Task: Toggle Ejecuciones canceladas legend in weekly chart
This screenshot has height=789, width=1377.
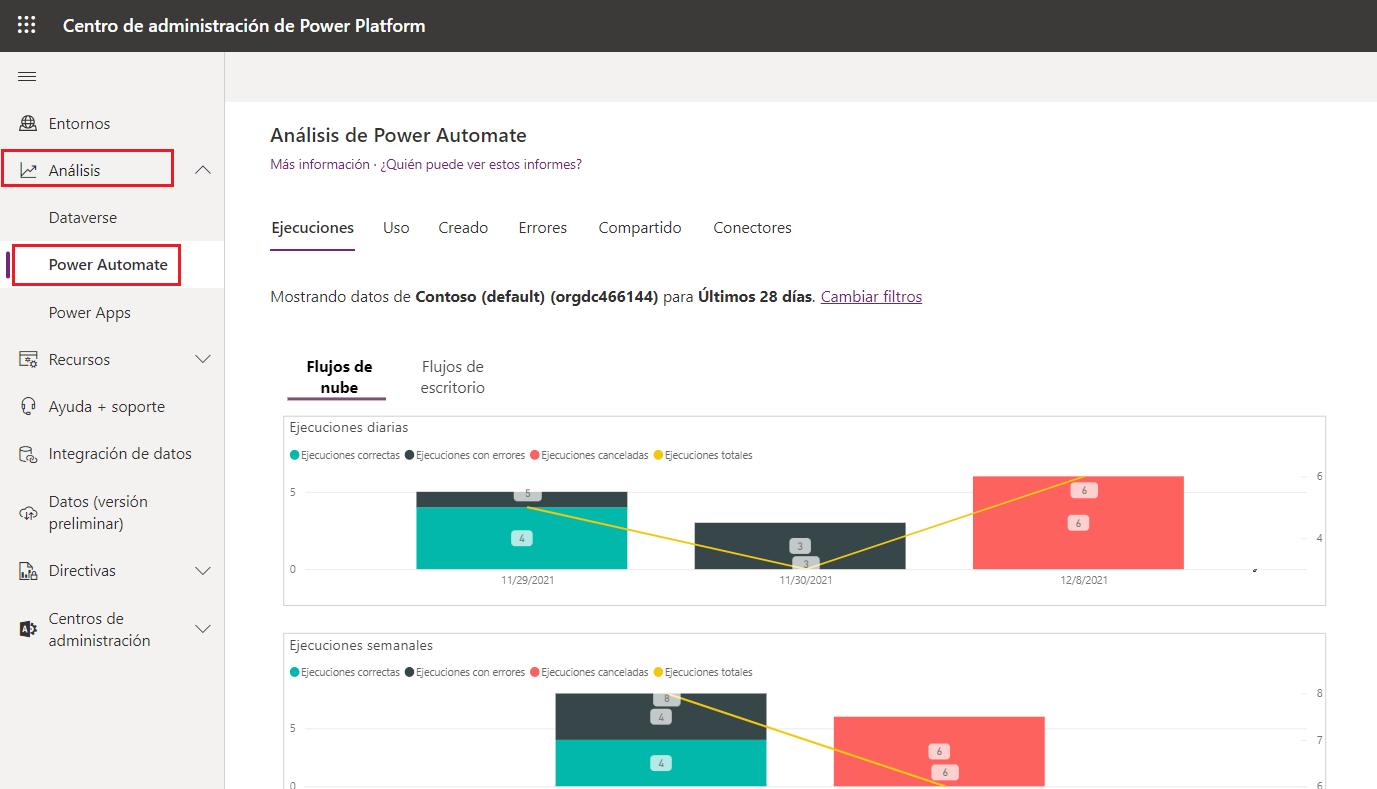Action: [589, 673]
